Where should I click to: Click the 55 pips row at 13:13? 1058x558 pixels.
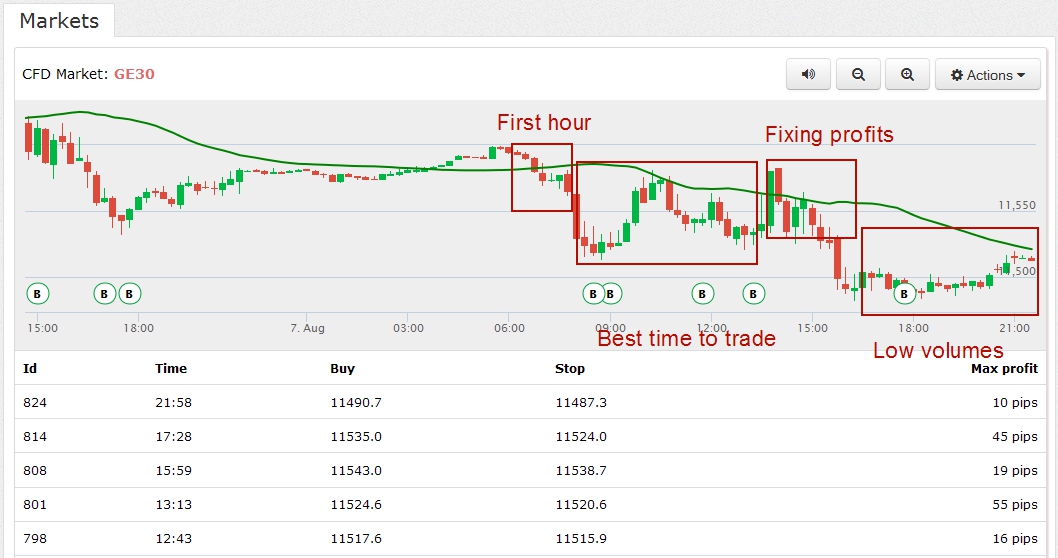point(530,505)
